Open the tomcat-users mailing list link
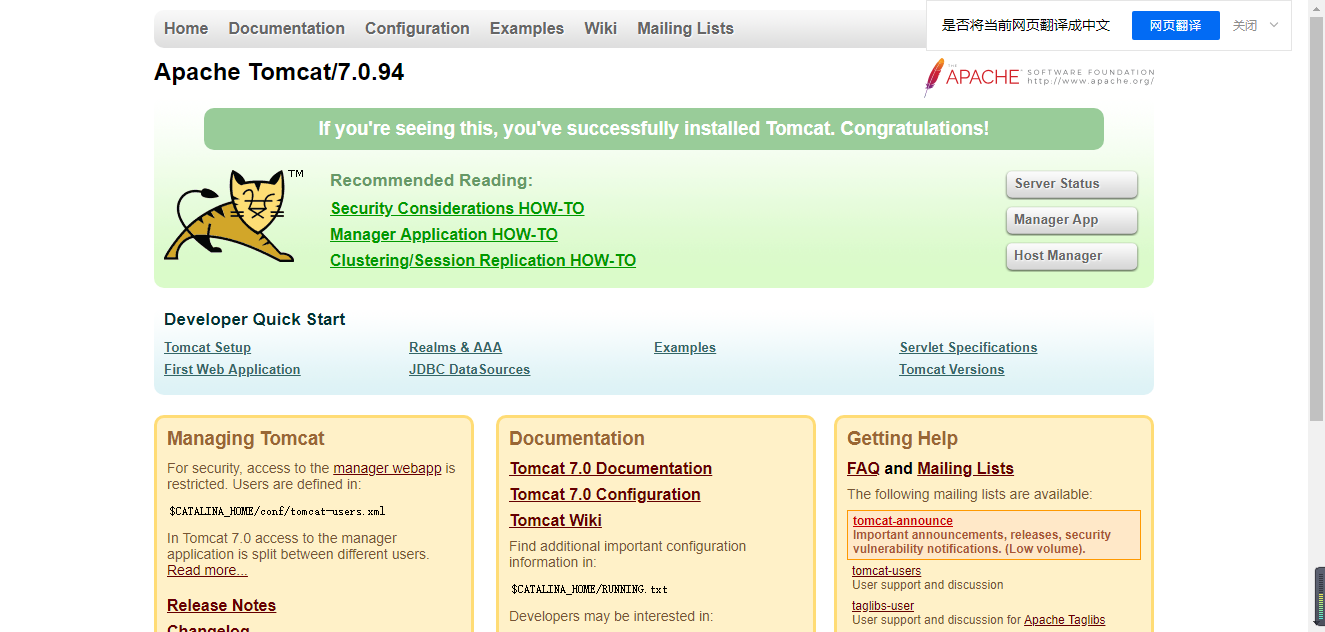 coord(887,571)
